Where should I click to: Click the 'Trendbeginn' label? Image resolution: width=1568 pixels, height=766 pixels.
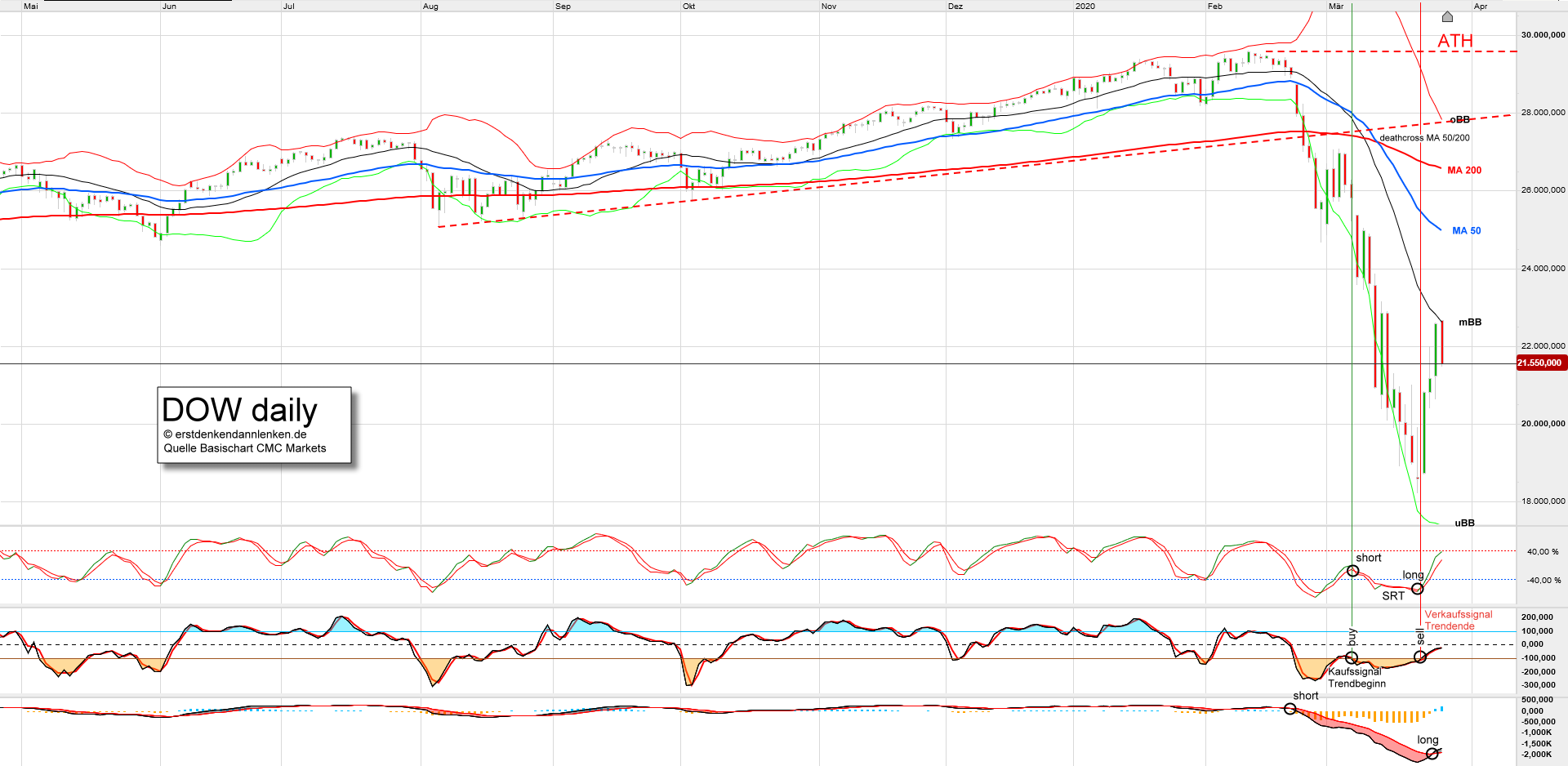(1356, 684)
